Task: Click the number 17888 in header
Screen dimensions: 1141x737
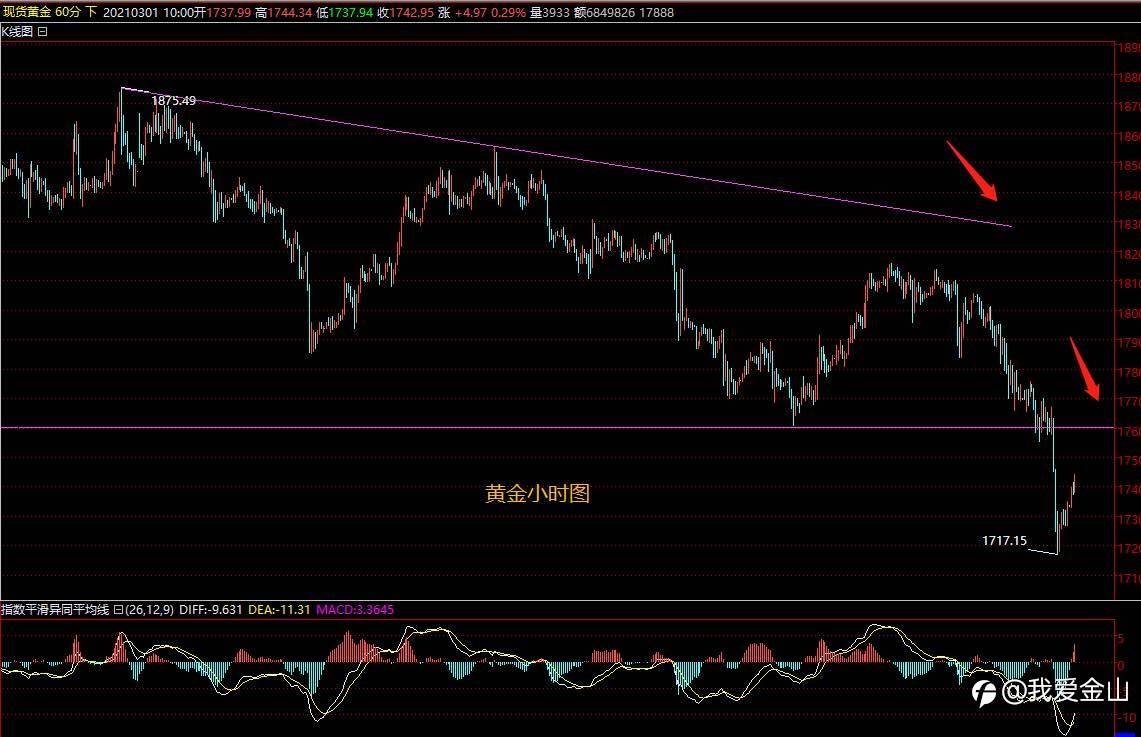Action: click(656, 12)
